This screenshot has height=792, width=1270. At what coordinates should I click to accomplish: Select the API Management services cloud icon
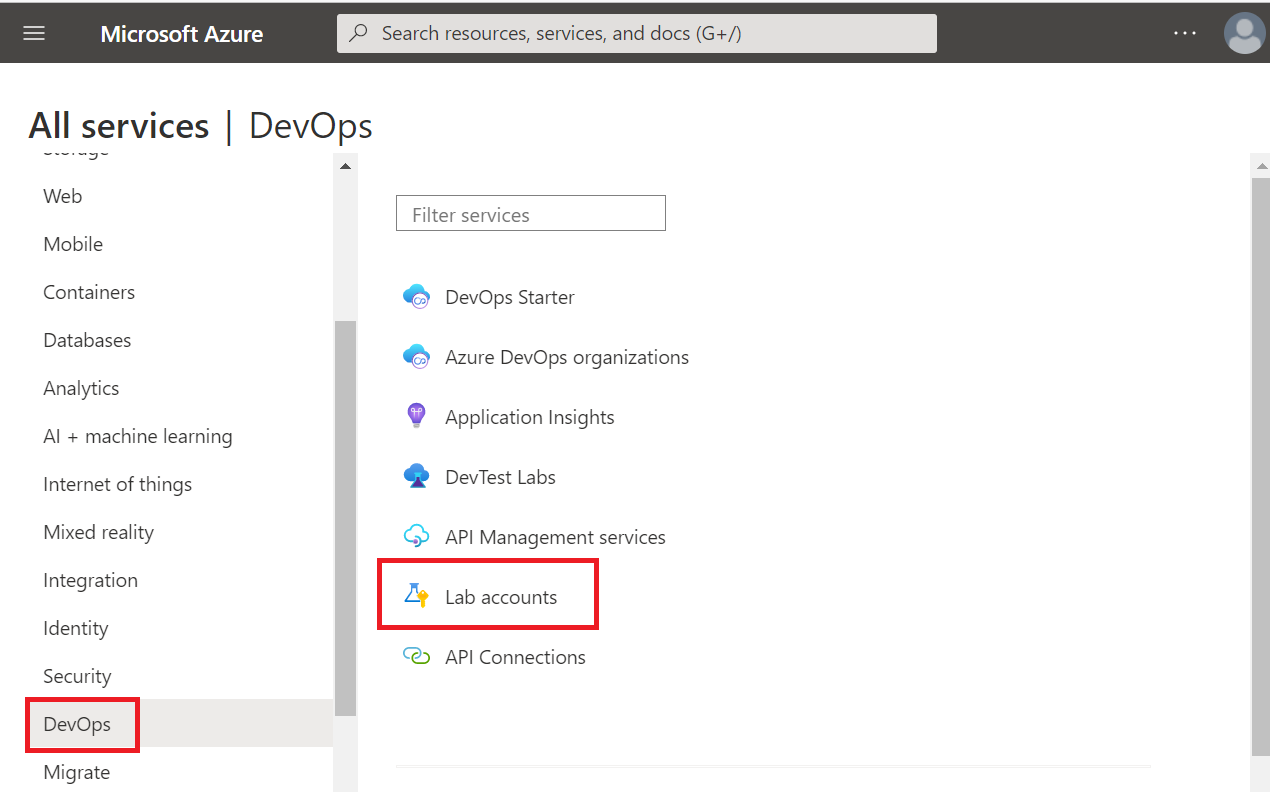[417, 536]
